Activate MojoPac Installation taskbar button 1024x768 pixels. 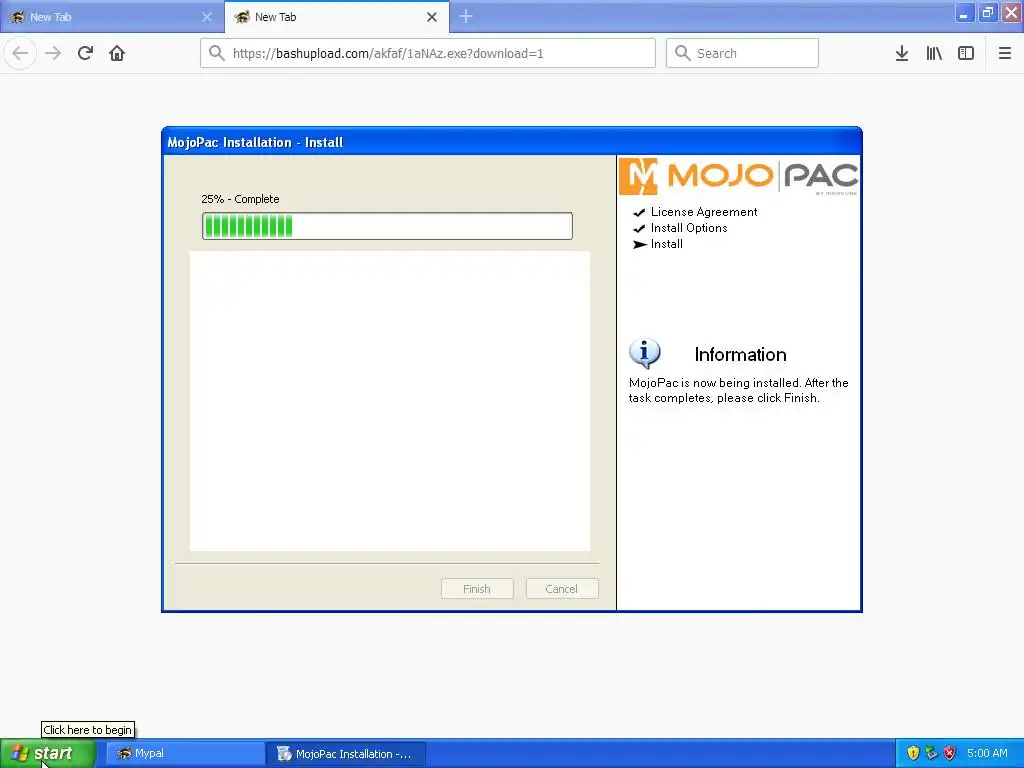pyautogui.click(x=345, y=753)
